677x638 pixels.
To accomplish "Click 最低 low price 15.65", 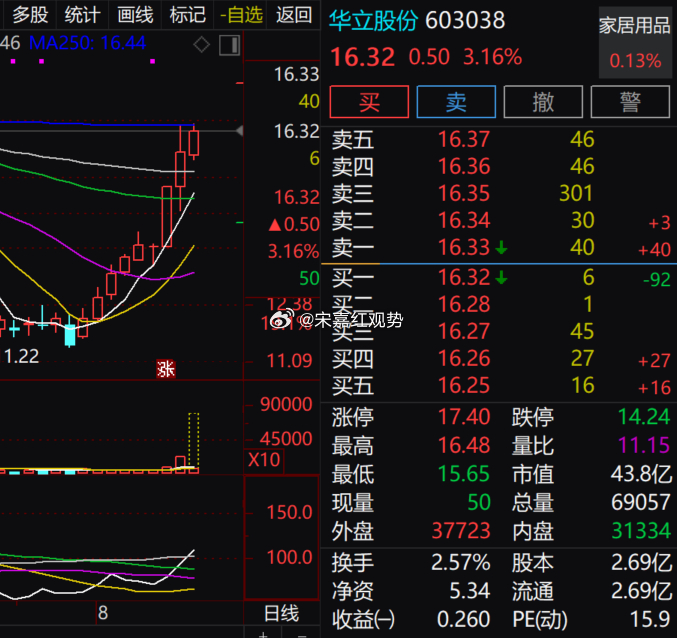I will [x=464, y=474].
